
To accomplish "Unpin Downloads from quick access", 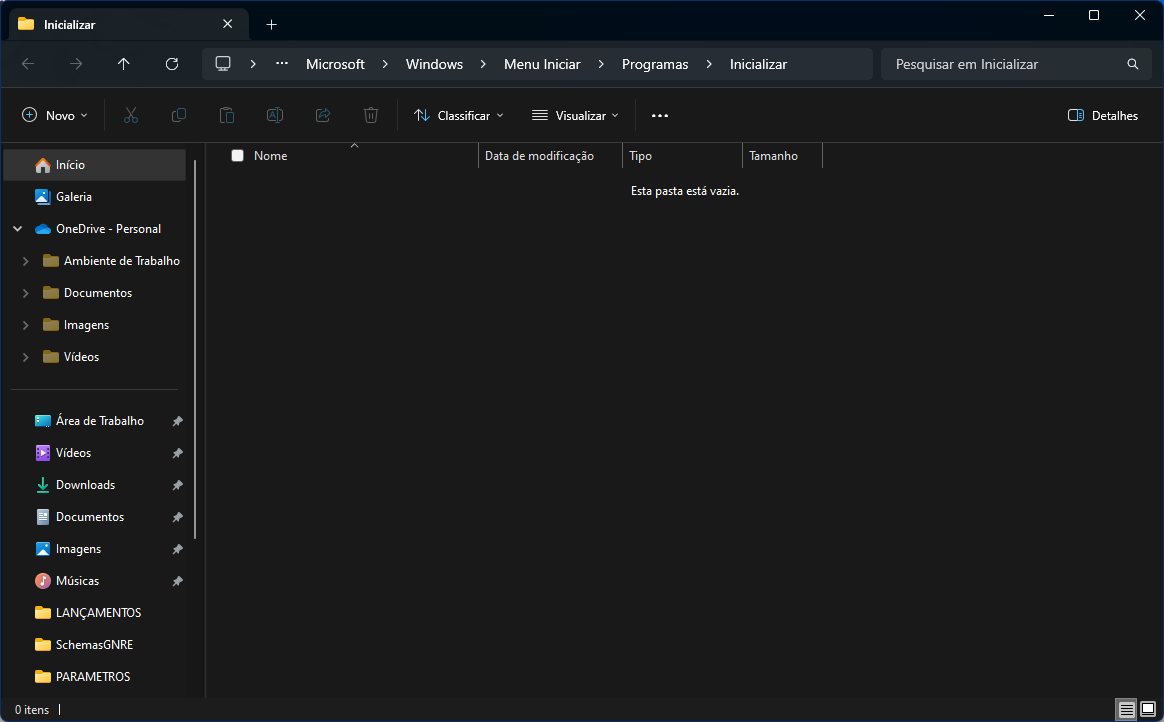I will 177,485.
